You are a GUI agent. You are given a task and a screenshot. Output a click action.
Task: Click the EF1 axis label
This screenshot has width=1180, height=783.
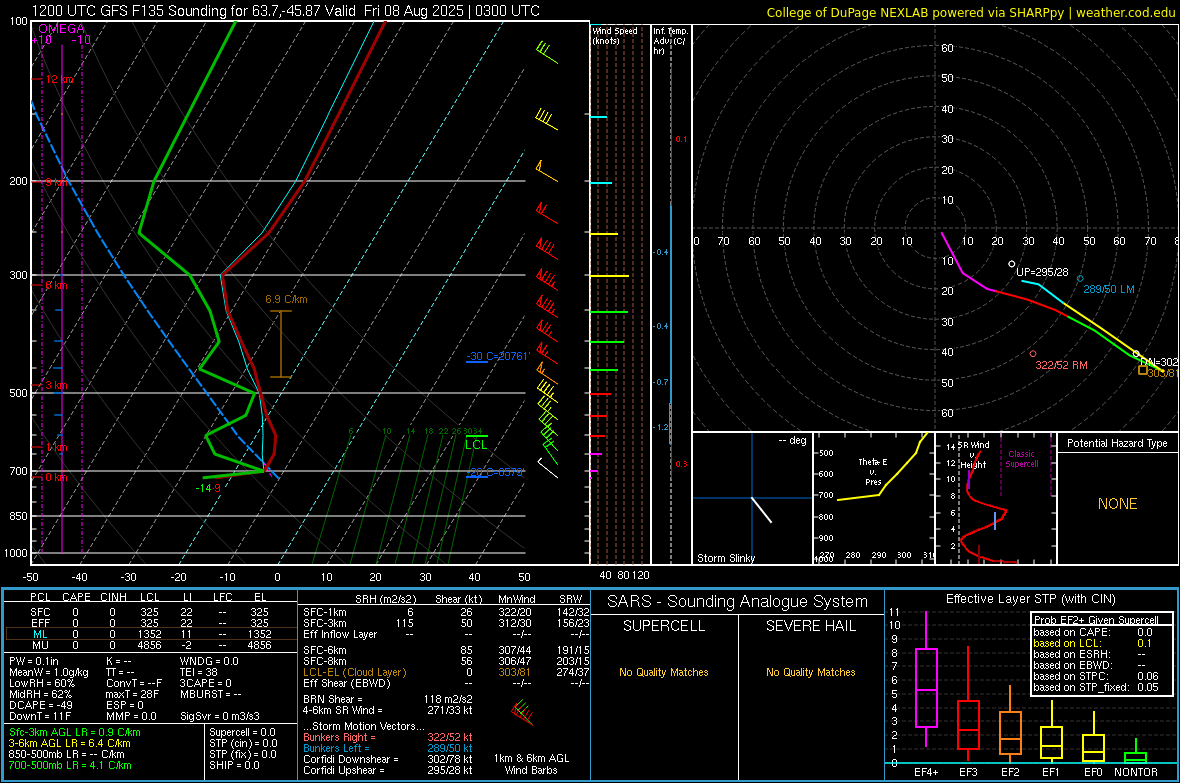click(x=1051, y=772)
